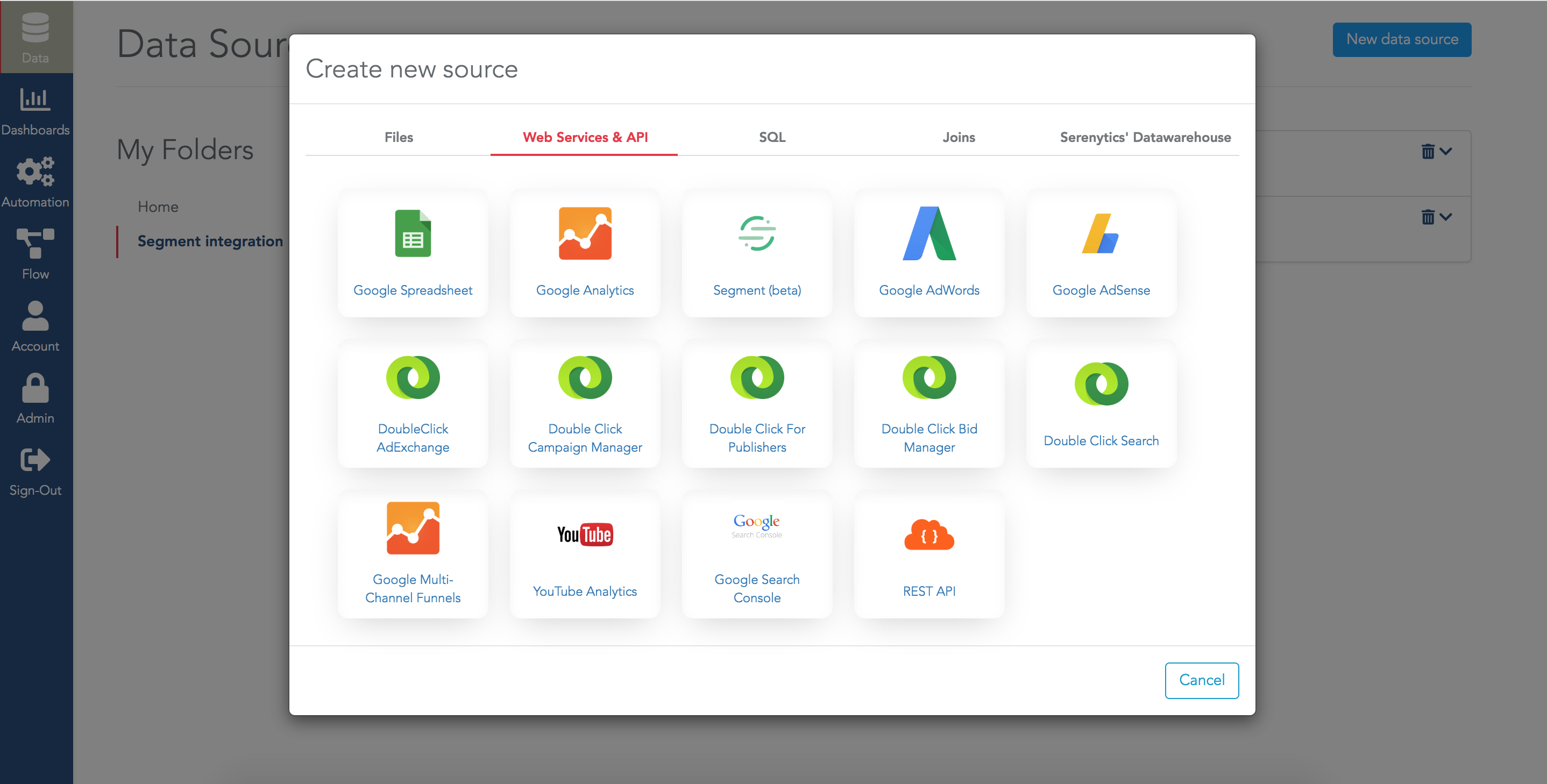This screenshot has width=1547, height=784.
Task: Click the Double Click Bid Manager label
Action: [929, 438]
